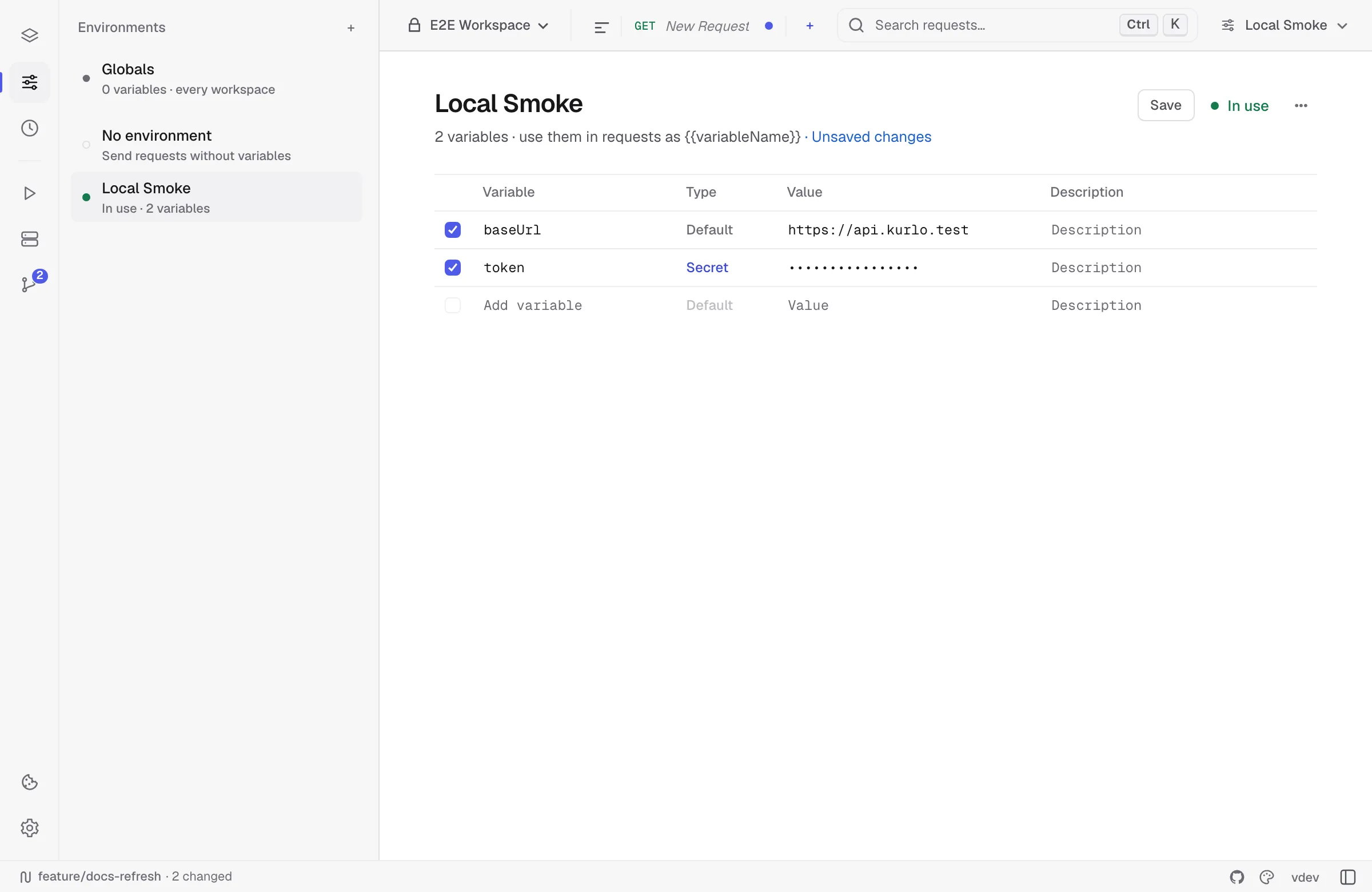
Task: Select No environment in the list
Action: tap(217, 145)
